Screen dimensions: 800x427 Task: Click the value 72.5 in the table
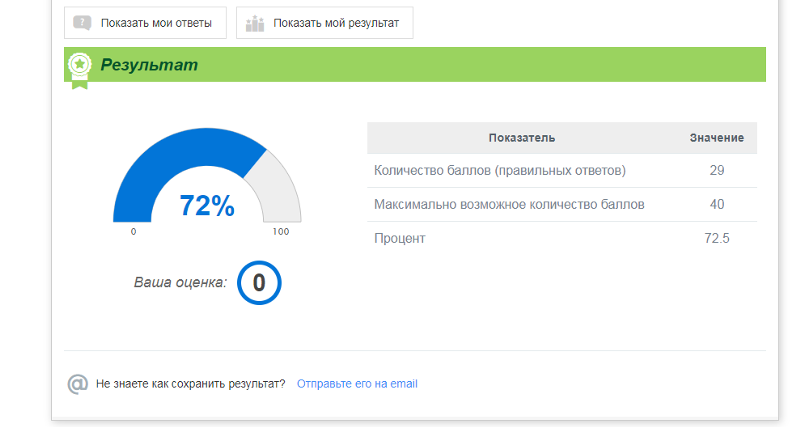coord(717,238)
